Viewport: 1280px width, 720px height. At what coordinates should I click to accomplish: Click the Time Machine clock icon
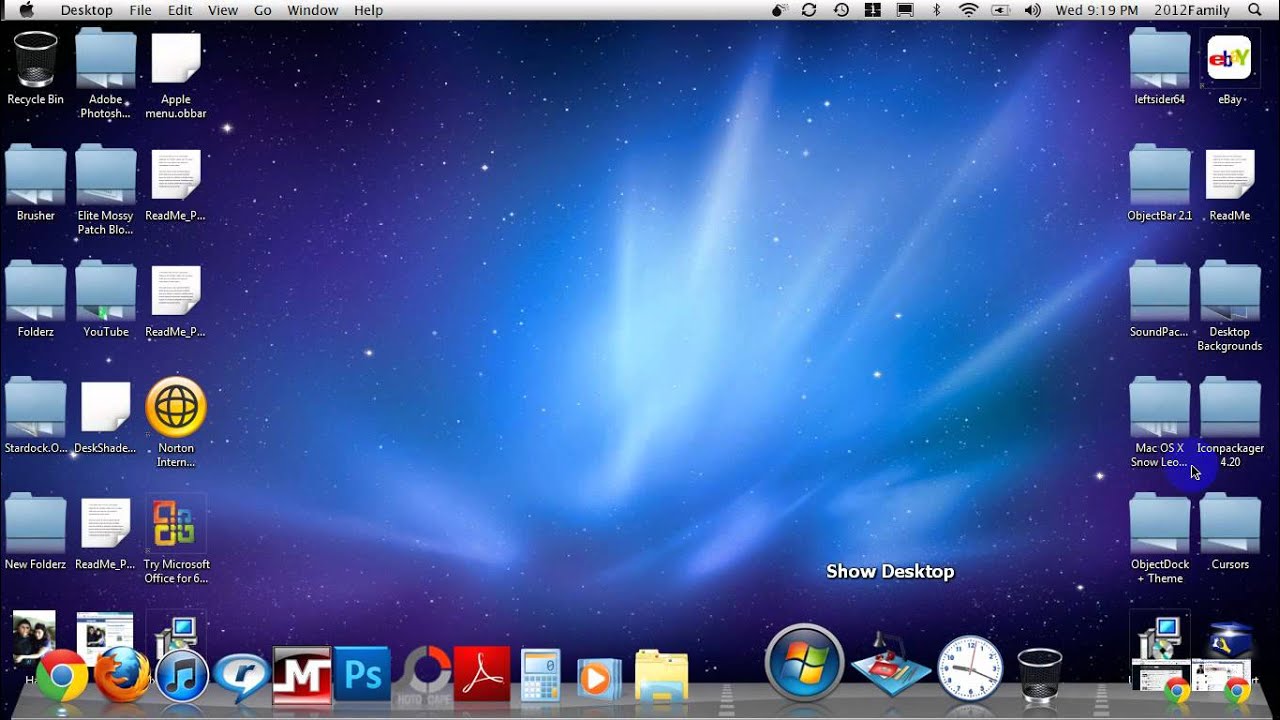[x=841, y=10]
